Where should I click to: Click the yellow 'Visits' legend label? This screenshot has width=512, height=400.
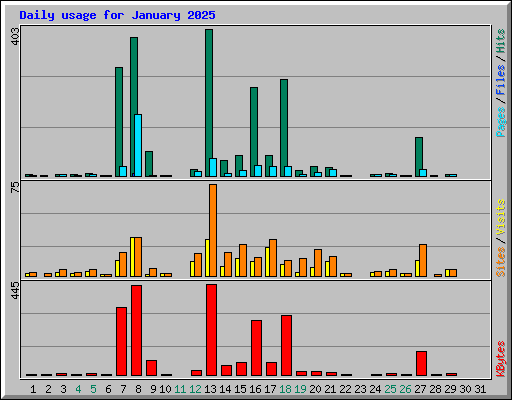500,217
